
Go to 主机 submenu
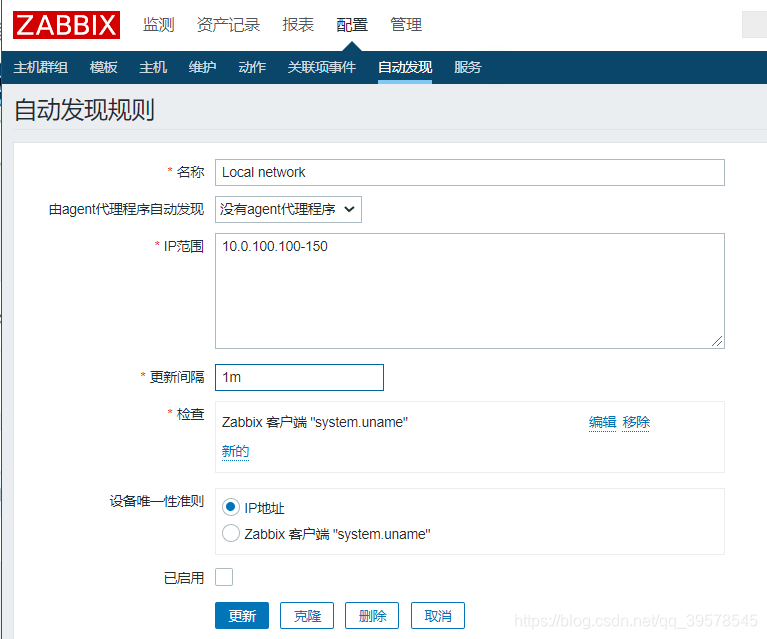153,67
